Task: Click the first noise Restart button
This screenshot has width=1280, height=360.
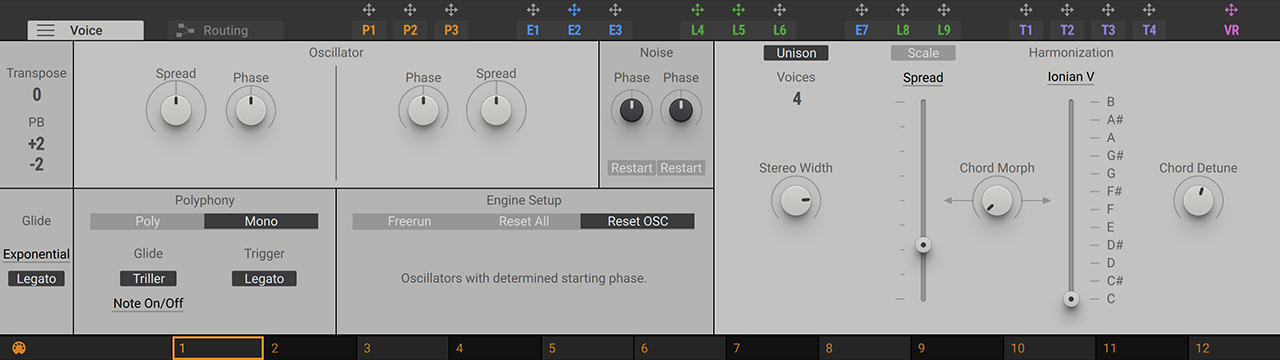Action: pyautogui.click(x=632, y=168)
